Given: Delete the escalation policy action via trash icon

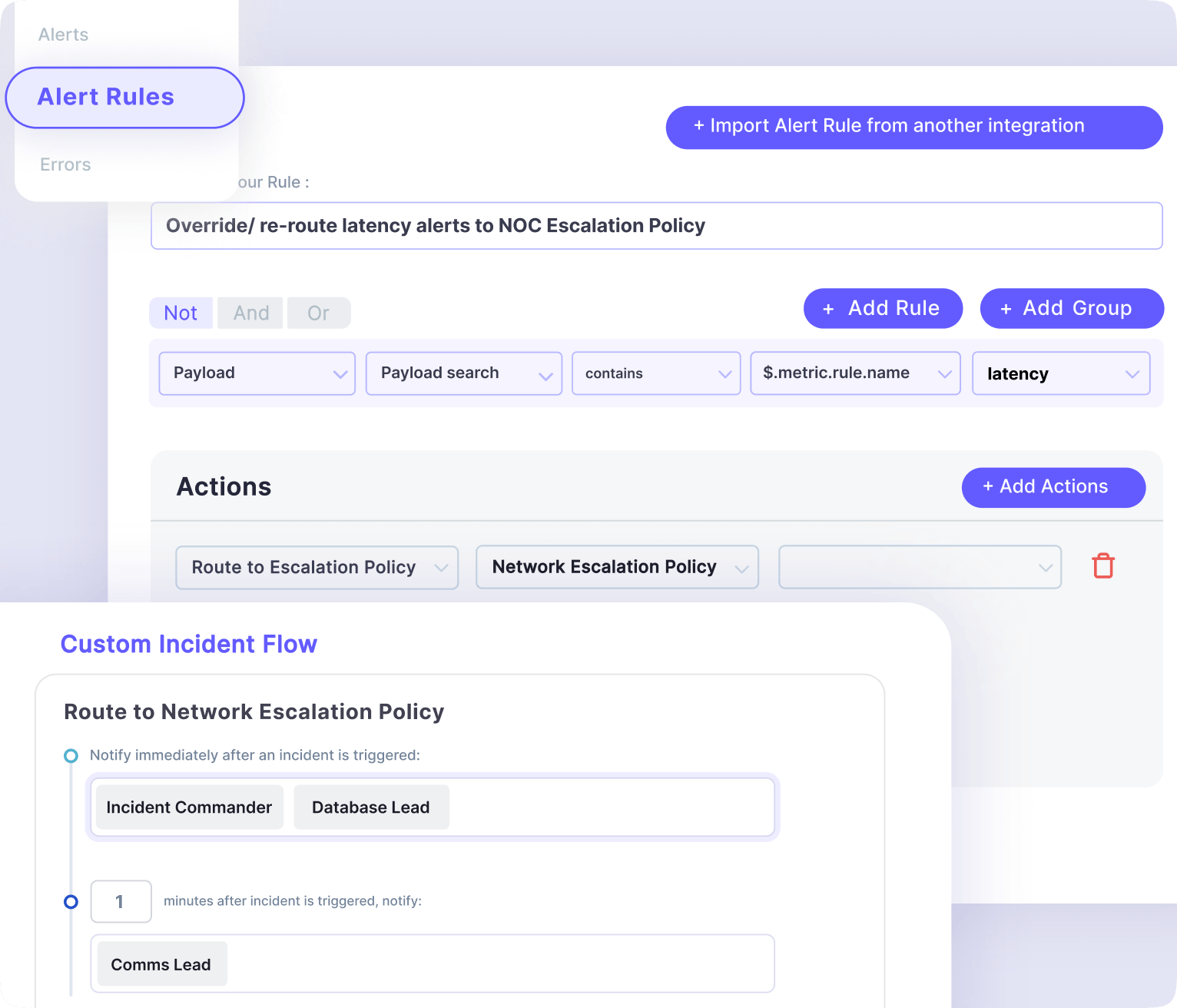Looking at the screenshot, I should (1102, 566).
